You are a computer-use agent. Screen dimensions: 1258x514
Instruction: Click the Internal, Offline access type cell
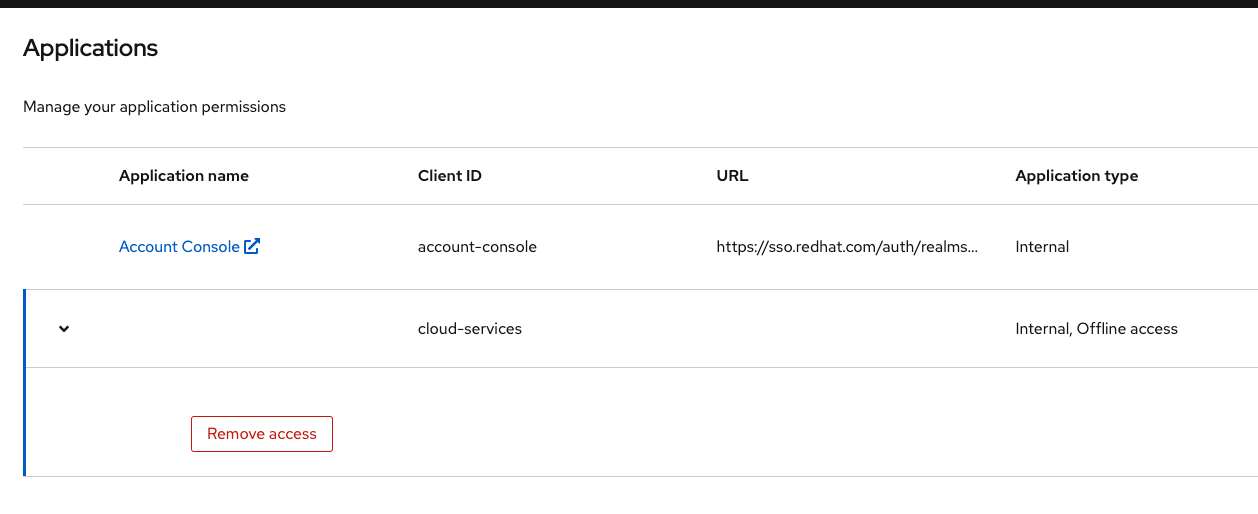[1096, 329]
